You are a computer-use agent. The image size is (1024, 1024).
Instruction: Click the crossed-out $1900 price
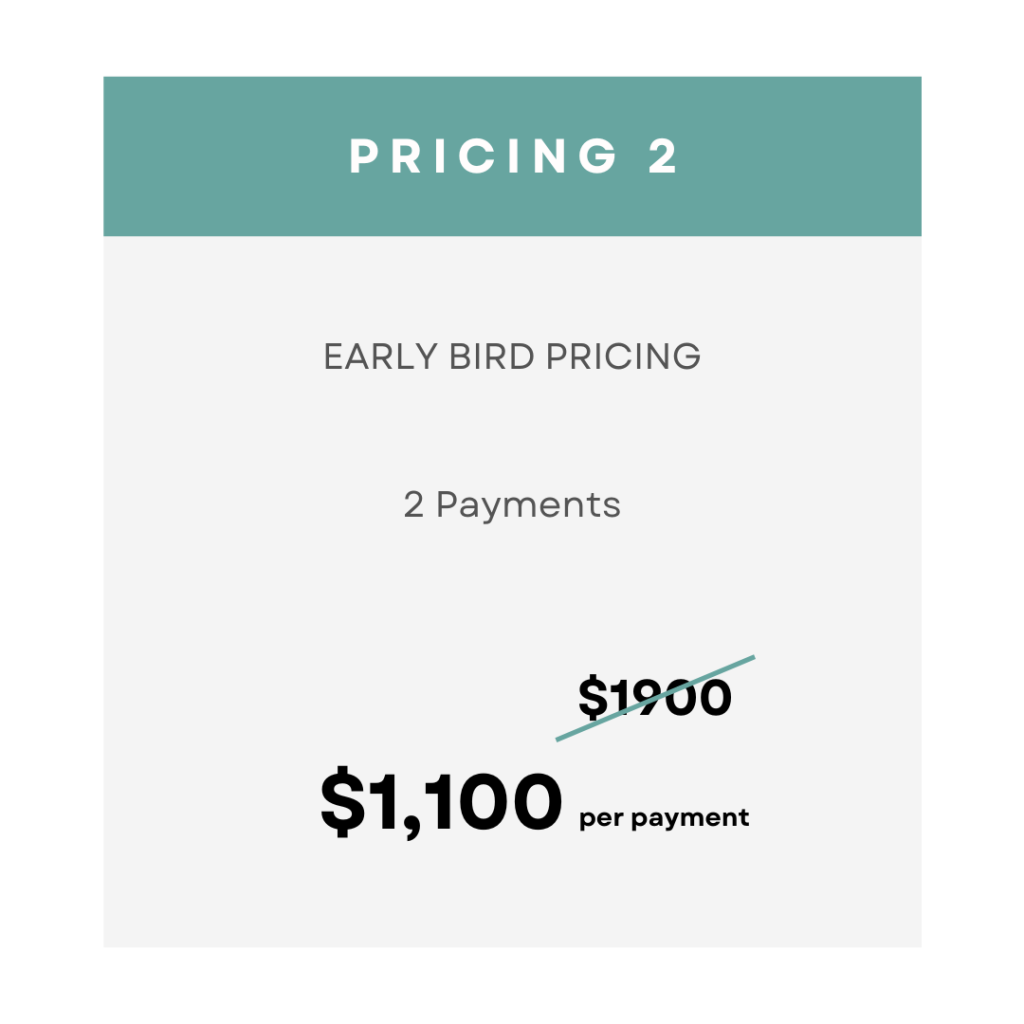point(655,697)
